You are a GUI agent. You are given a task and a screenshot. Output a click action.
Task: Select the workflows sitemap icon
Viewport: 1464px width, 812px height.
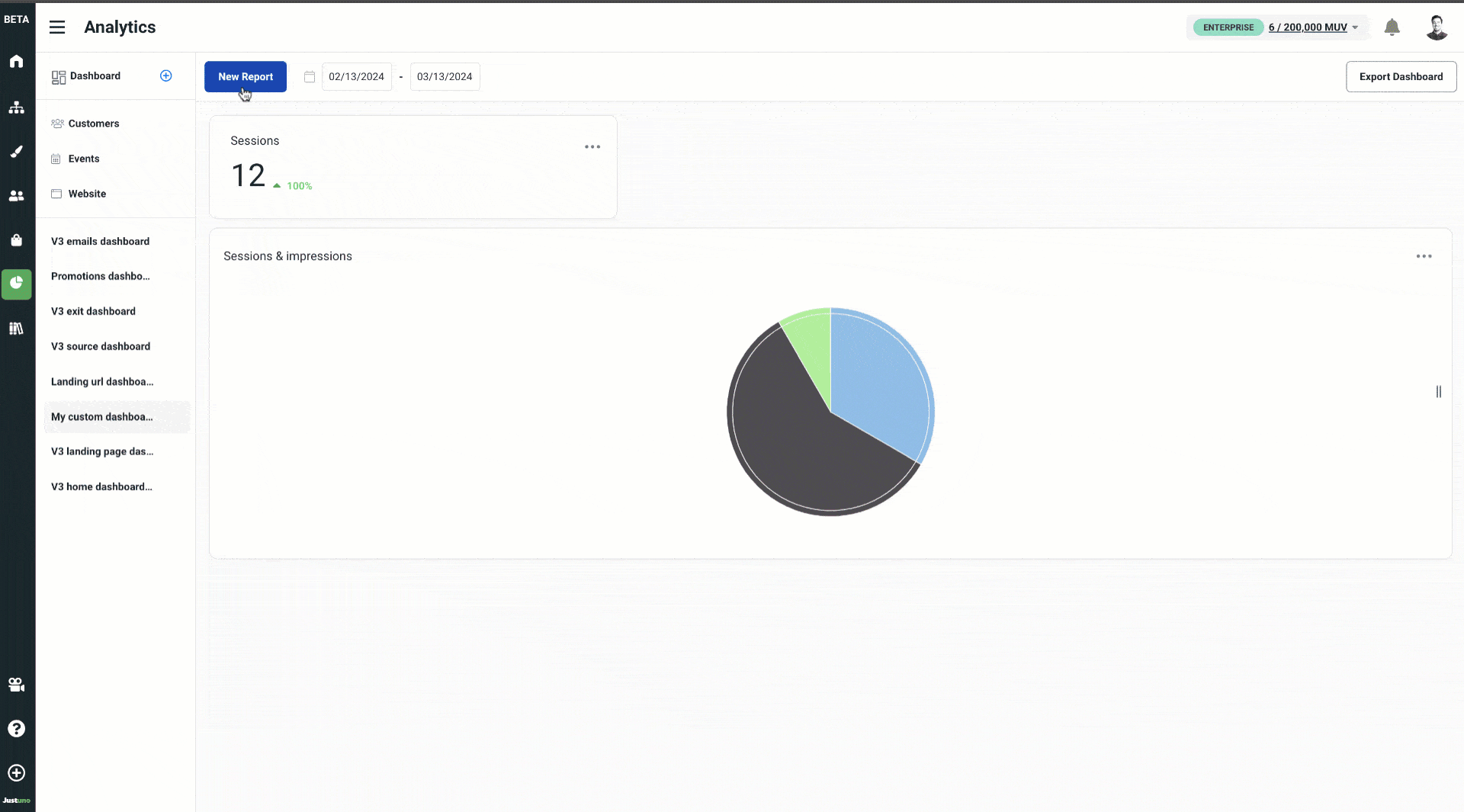pos(16,108)
